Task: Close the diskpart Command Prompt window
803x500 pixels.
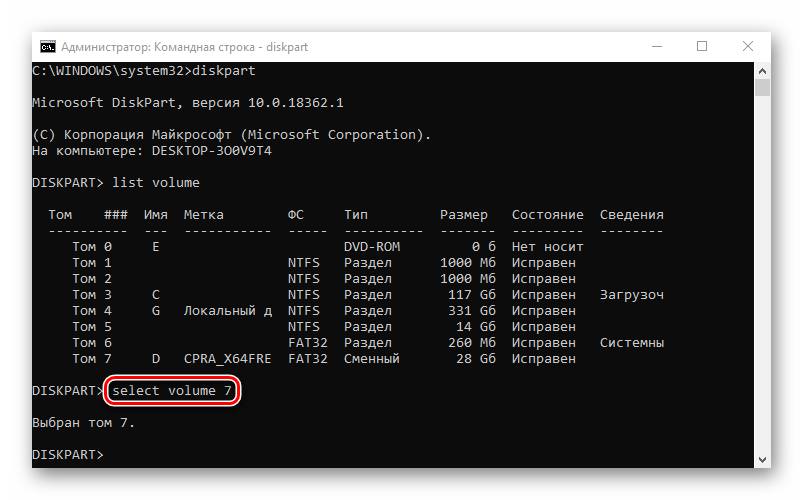Action: [748, 46]
